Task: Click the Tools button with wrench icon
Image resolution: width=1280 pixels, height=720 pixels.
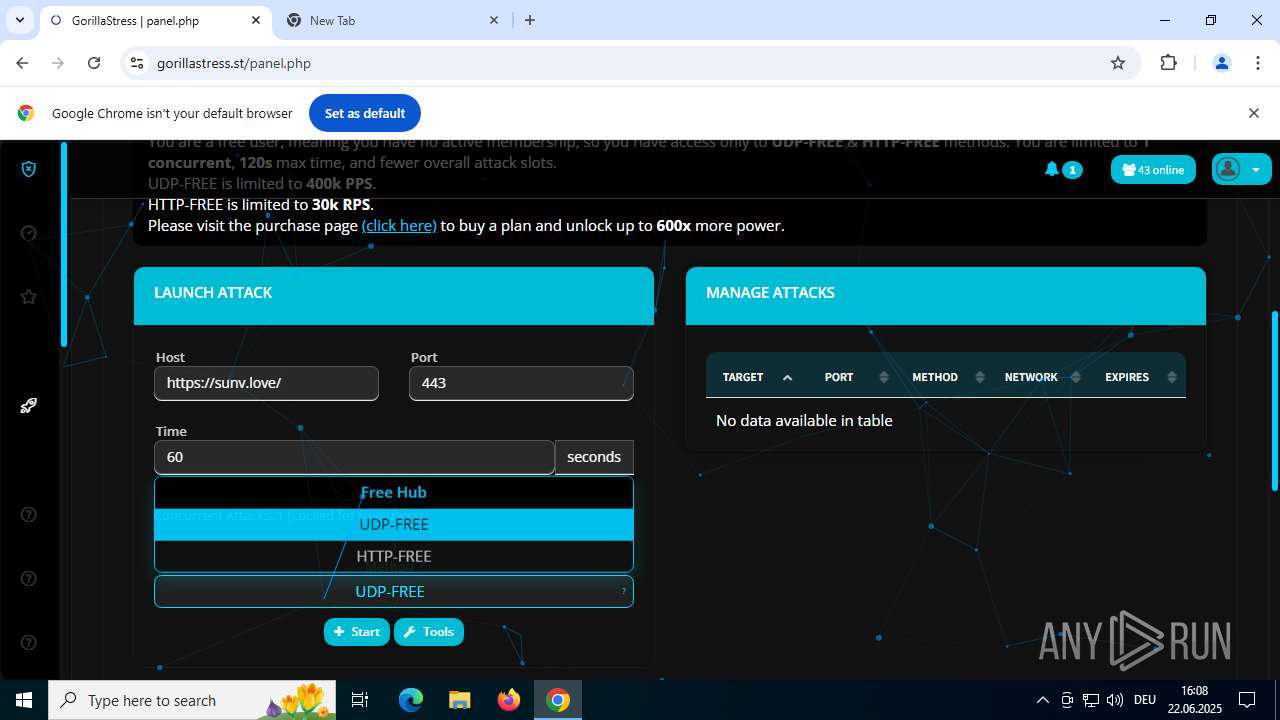Action: tap(429, 632)
